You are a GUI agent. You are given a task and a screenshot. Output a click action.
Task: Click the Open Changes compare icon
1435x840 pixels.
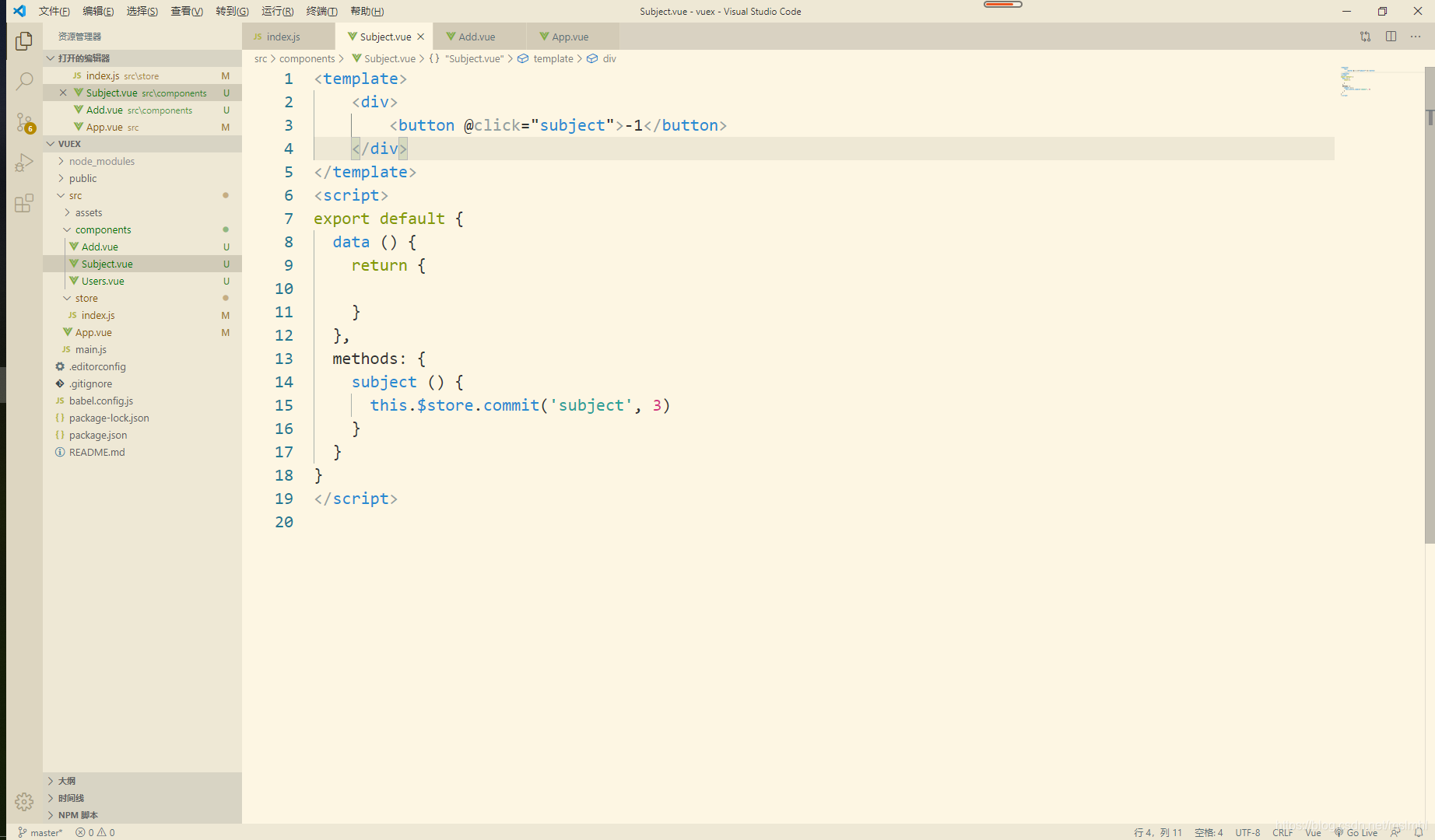coord(1365,37)
